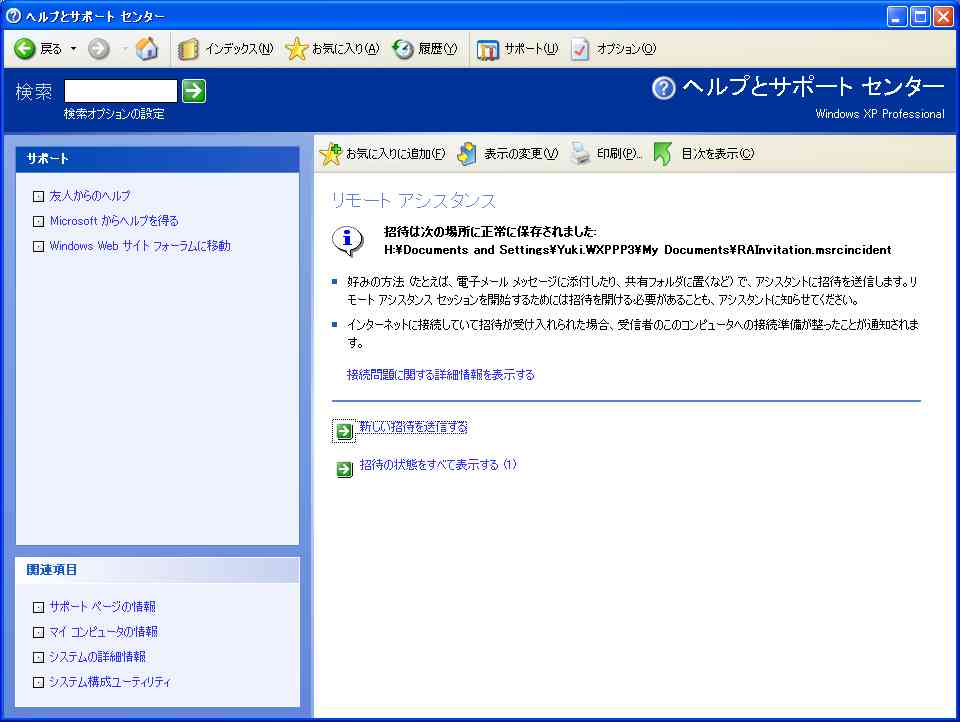
Task: Click the green Back arrow button
Action: (25, 48)
